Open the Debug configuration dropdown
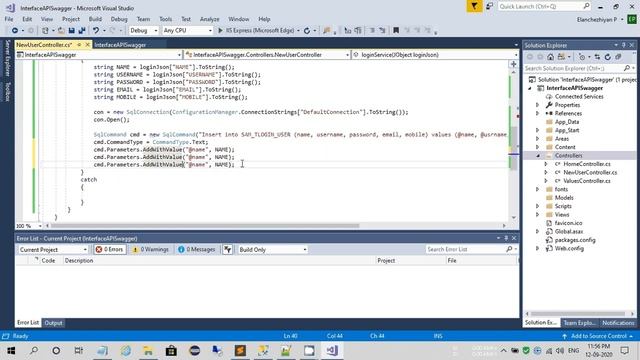This screenshot has height=360, width=640. click(x=144, y=31)
